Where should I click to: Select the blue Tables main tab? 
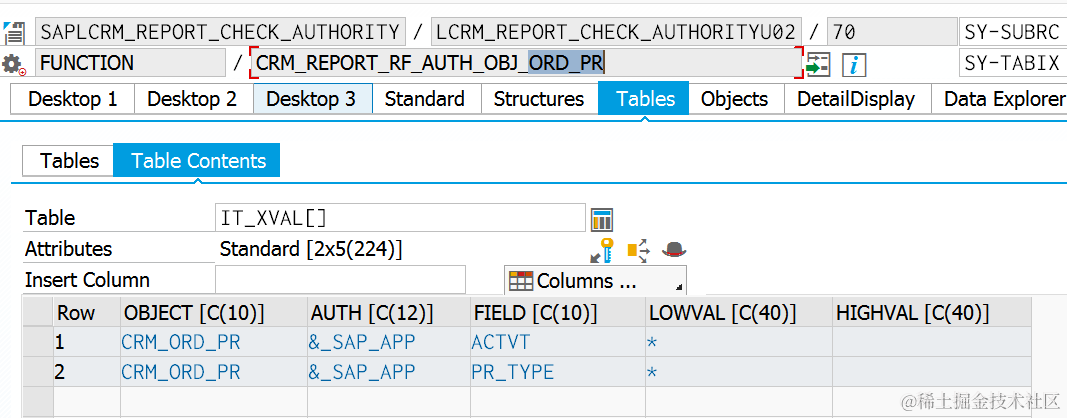(x=644, y=99)
